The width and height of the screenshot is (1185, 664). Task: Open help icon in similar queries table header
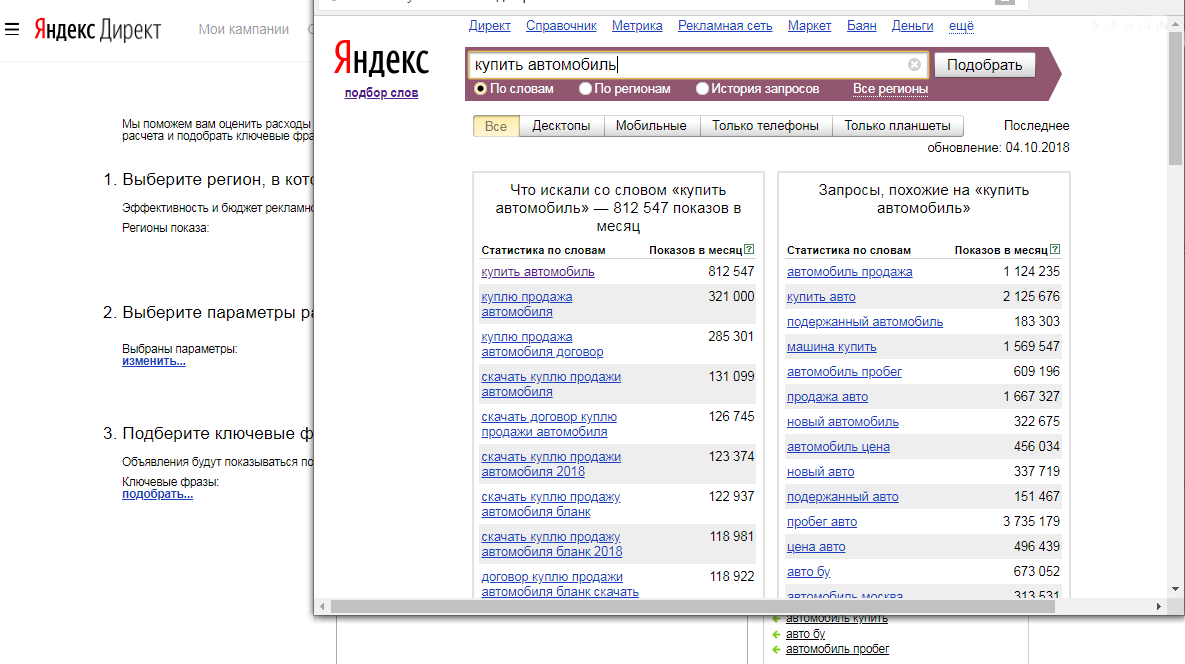pyautogui.click(x=1055, y=250)
